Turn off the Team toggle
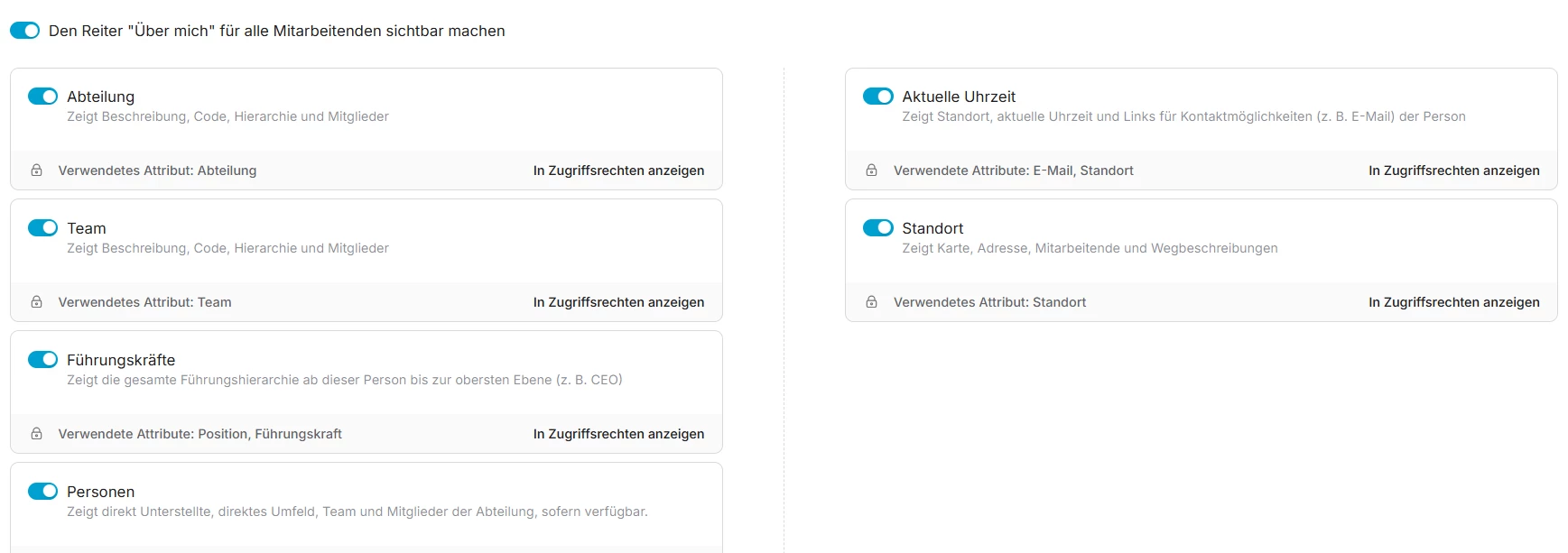The height and width of the screenshot is (553, 1568). click(x=42, y=228)
